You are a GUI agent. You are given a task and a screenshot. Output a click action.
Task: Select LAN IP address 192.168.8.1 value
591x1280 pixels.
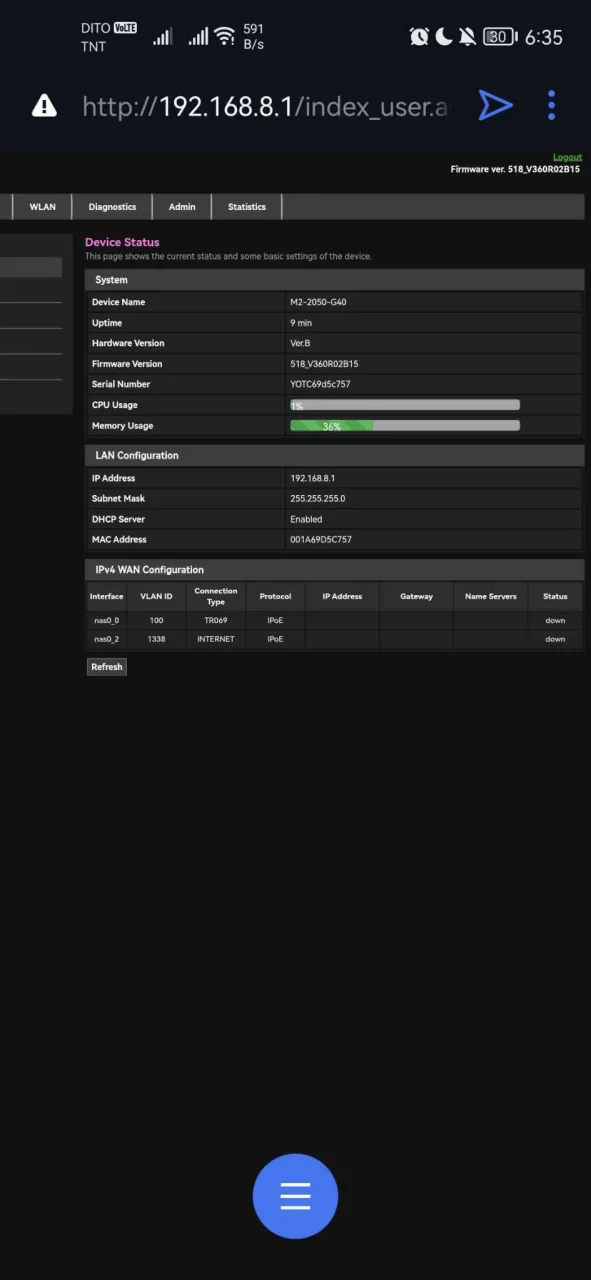coord(312,478)
